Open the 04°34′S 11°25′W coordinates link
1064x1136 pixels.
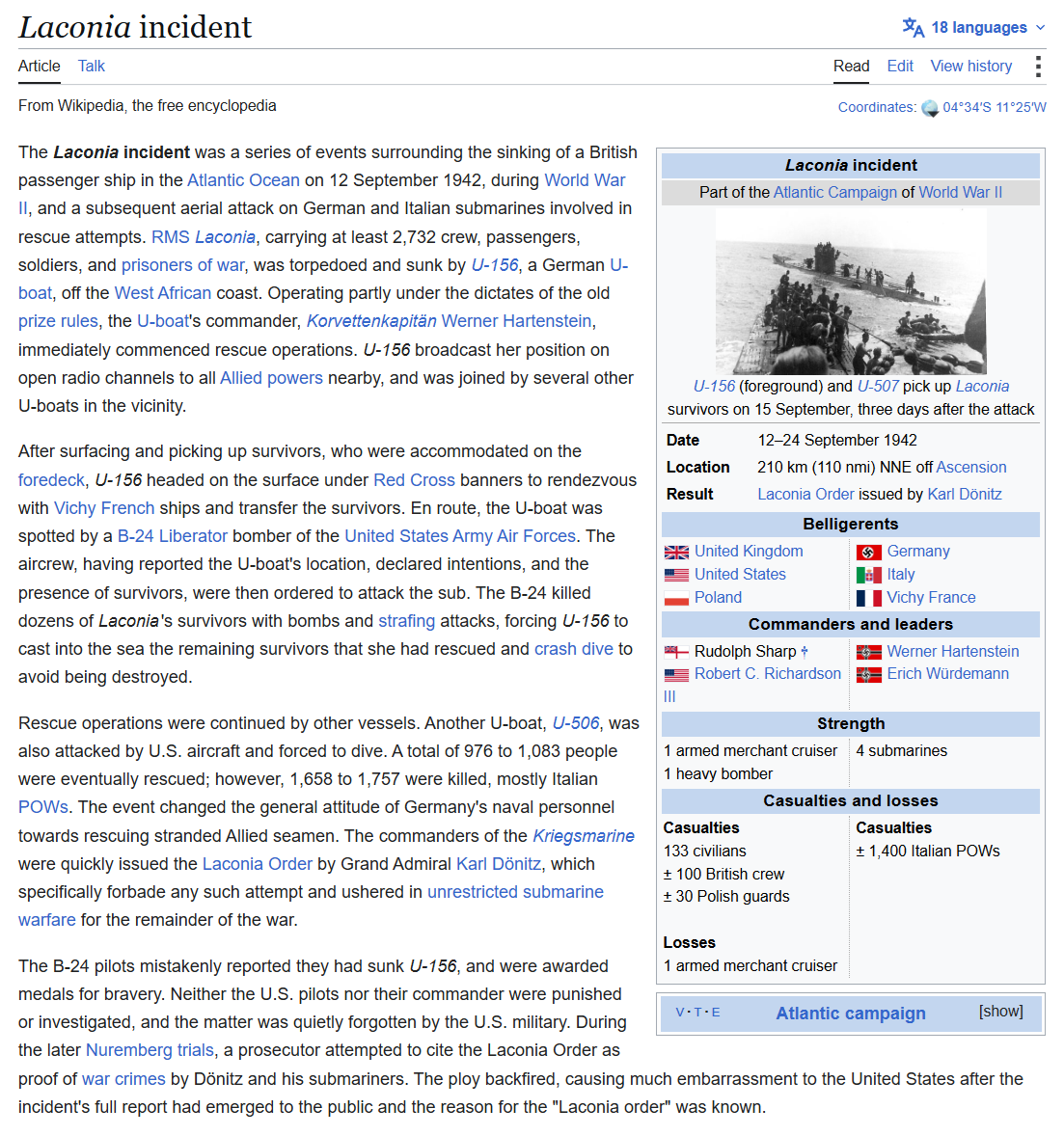[995, 107]
